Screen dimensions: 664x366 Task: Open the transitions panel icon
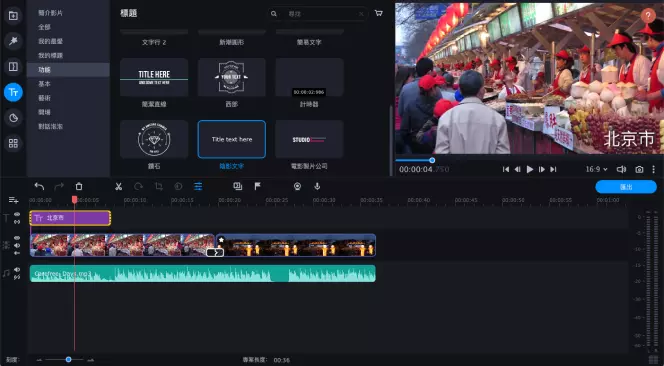point(13,67)
